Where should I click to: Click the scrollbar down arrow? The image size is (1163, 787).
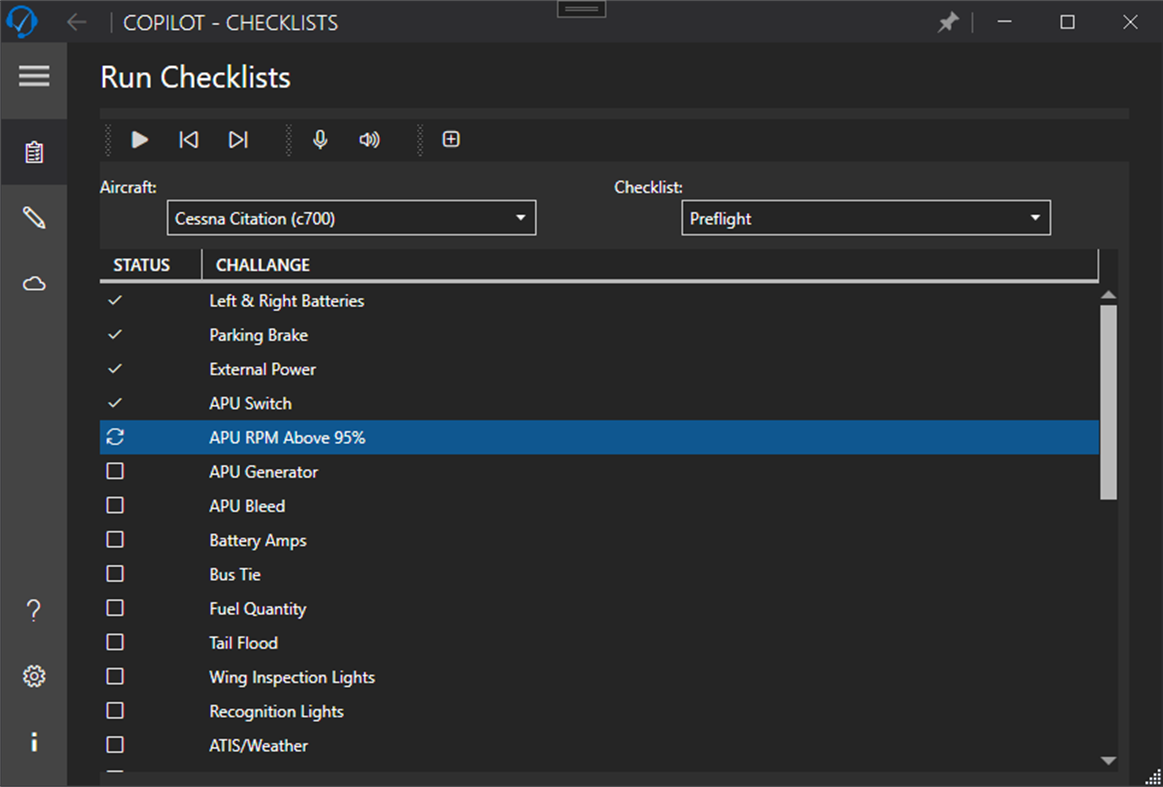tap(1110, 760)
